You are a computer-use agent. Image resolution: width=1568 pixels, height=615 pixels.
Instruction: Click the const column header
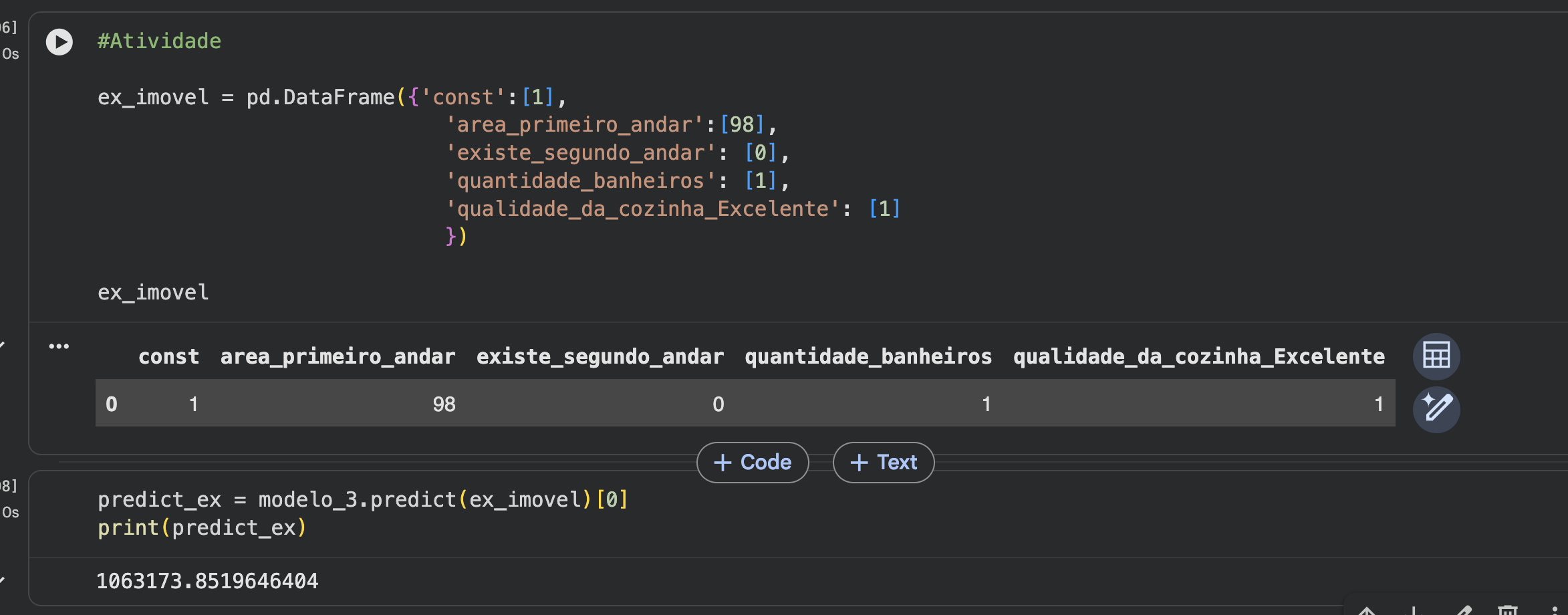pyautogui.click(x=168, y=357)
